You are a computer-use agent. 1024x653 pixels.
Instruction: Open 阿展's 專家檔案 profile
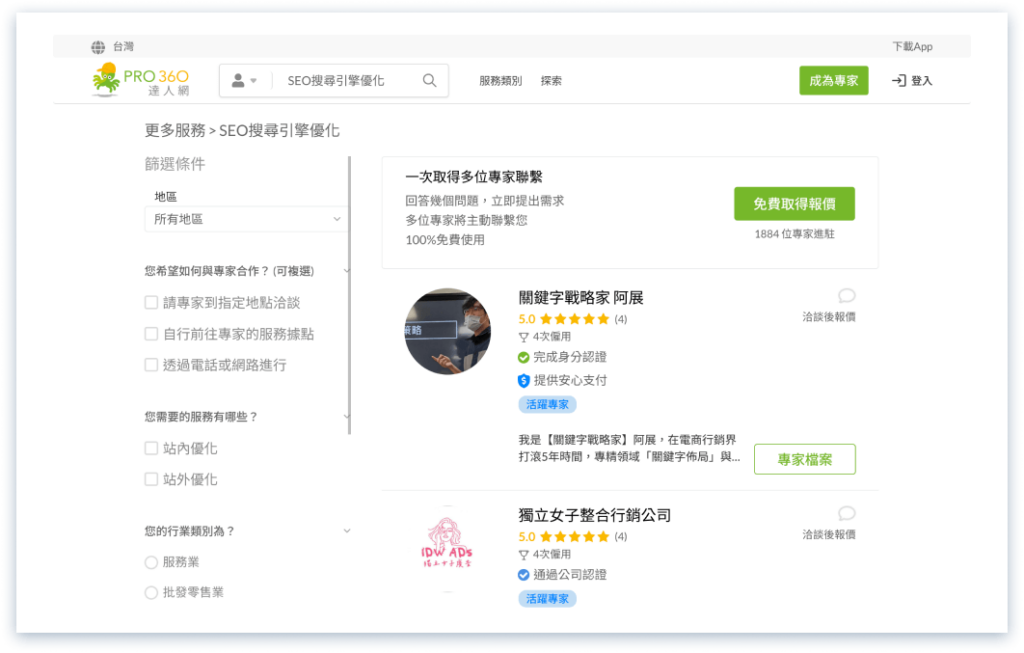coord(804,459)
